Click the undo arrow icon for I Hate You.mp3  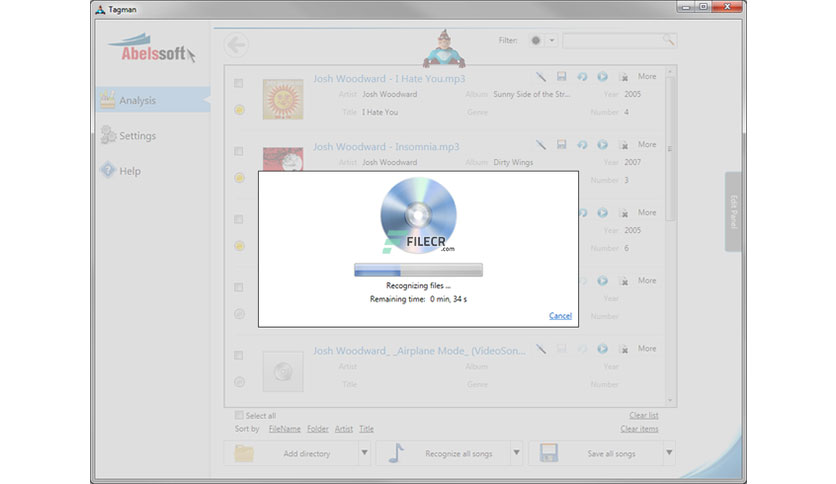tap(582, 77)
